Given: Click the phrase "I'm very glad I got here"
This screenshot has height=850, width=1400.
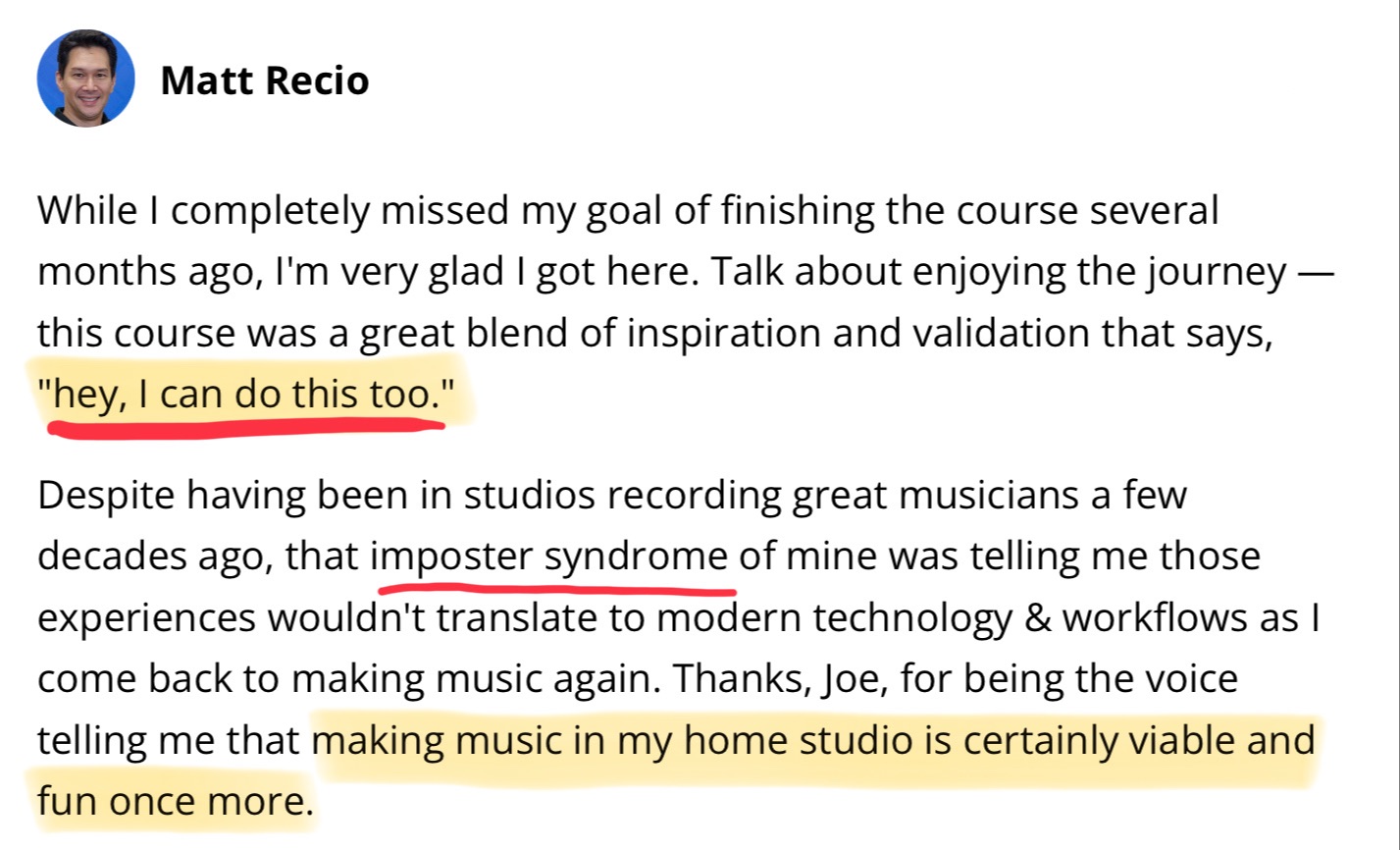Looking at the screenshot, I should click(481, 273).
